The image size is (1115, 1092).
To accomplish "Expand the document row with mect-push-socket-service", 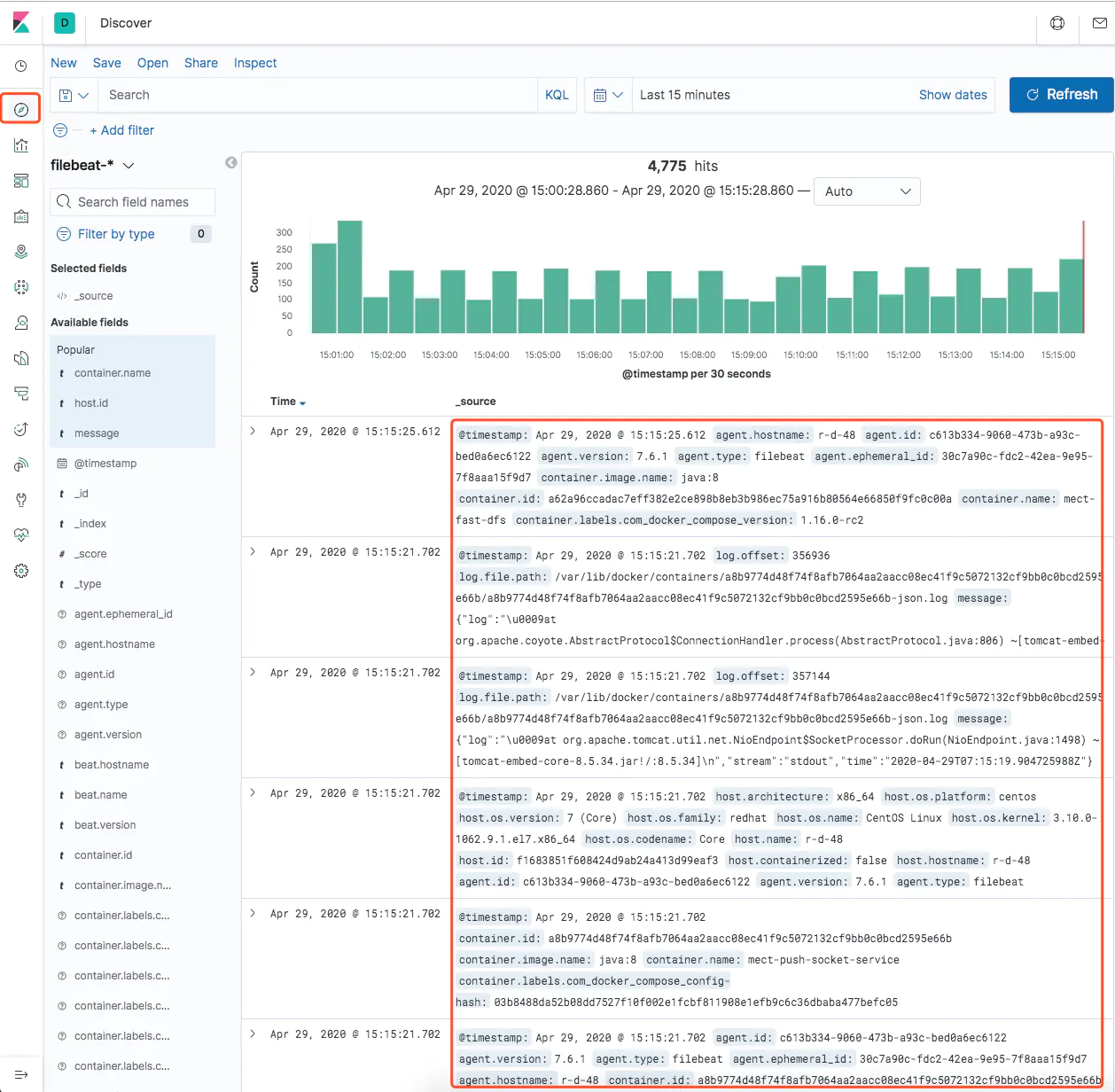I will [253, 913].
